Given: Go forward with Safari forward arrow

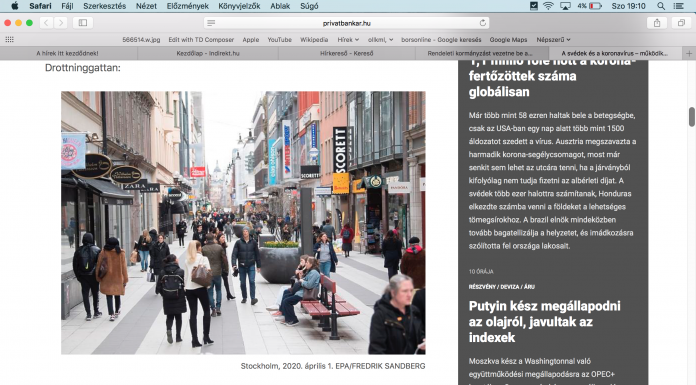Looking at the screenshot, I should [x=61, y=23].
